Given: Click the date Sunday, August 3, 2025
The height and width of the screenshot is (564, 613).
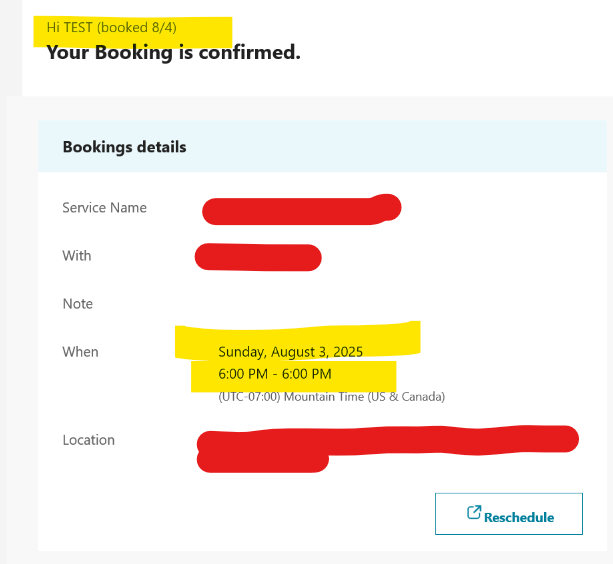Looking at the screenshot, I should click(x=290, y=352).
